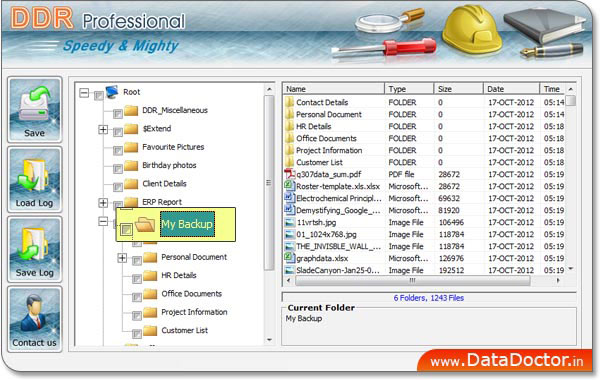This screenshot has height=380, width=600.
Task: Sort file list by Date column
Action: (511, 89)
